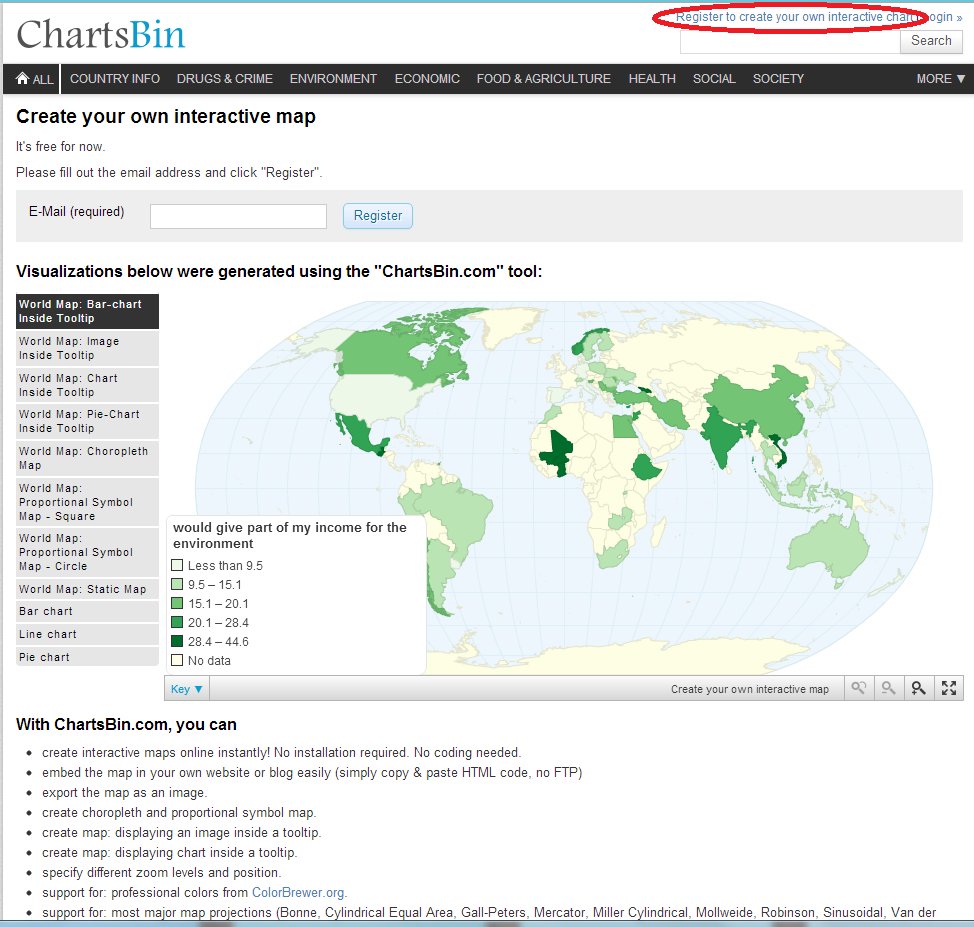Open the SOCIETY category
974x927 pixels.
tap(778, 79)
